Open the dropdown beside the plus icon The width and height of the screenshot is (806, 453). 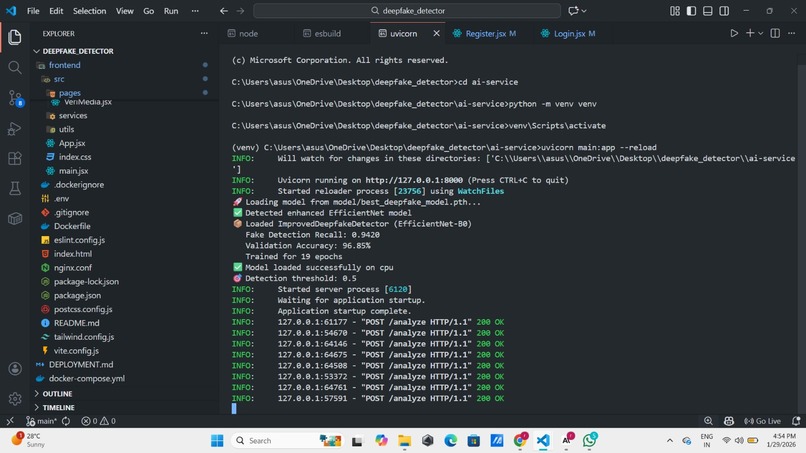pos(761,33)
